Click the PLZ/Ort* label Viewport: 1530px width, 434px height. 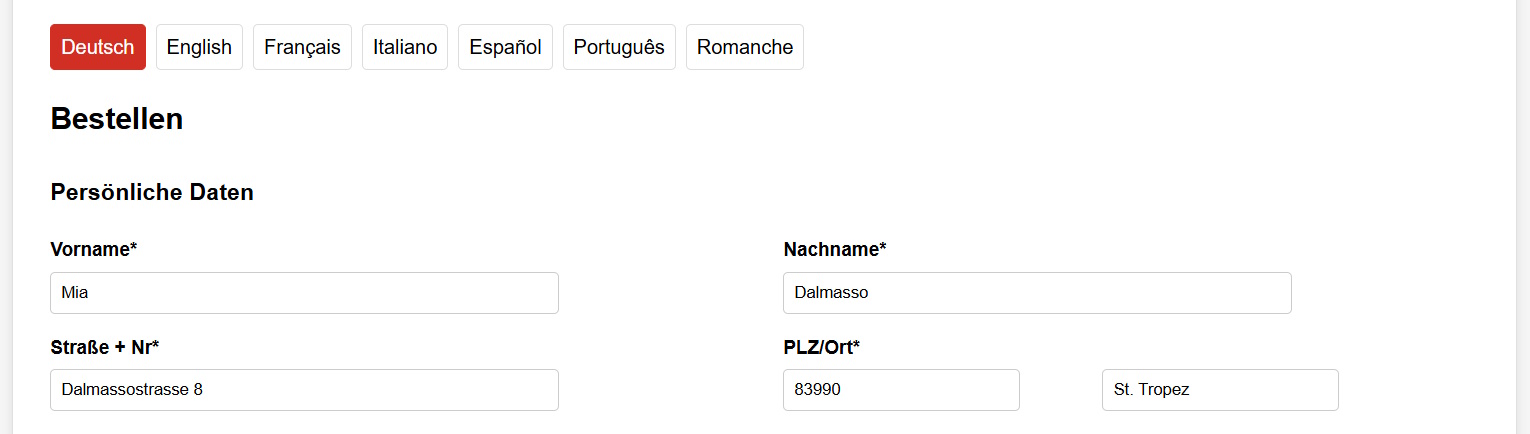click(x=822, y=347)
